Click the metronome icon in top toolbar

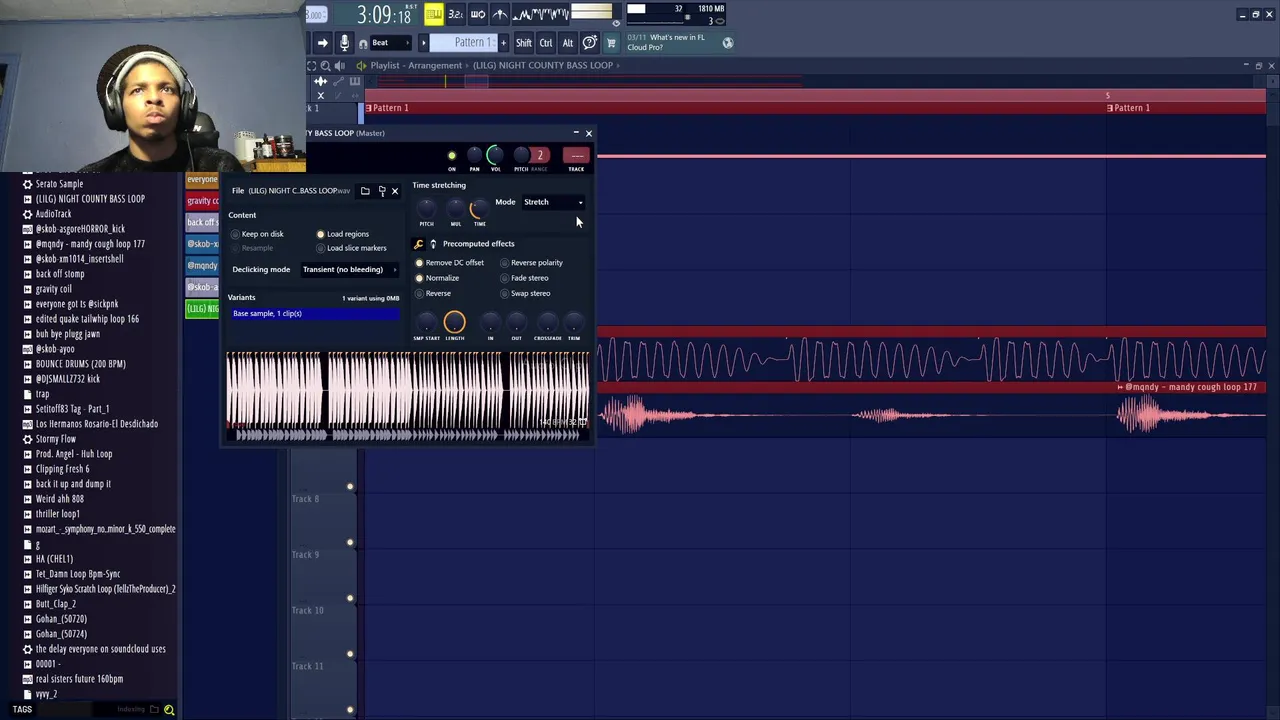click(499, 14)
